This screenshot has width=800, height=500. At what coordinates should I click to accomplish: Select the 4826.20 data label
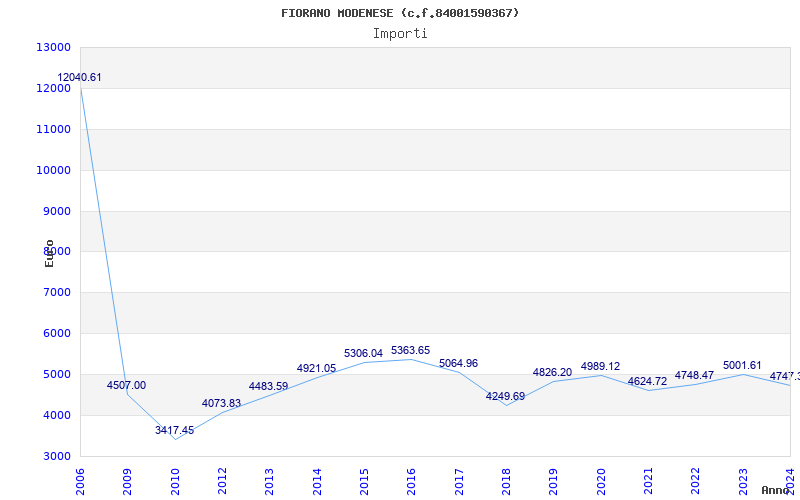(552, 372)
